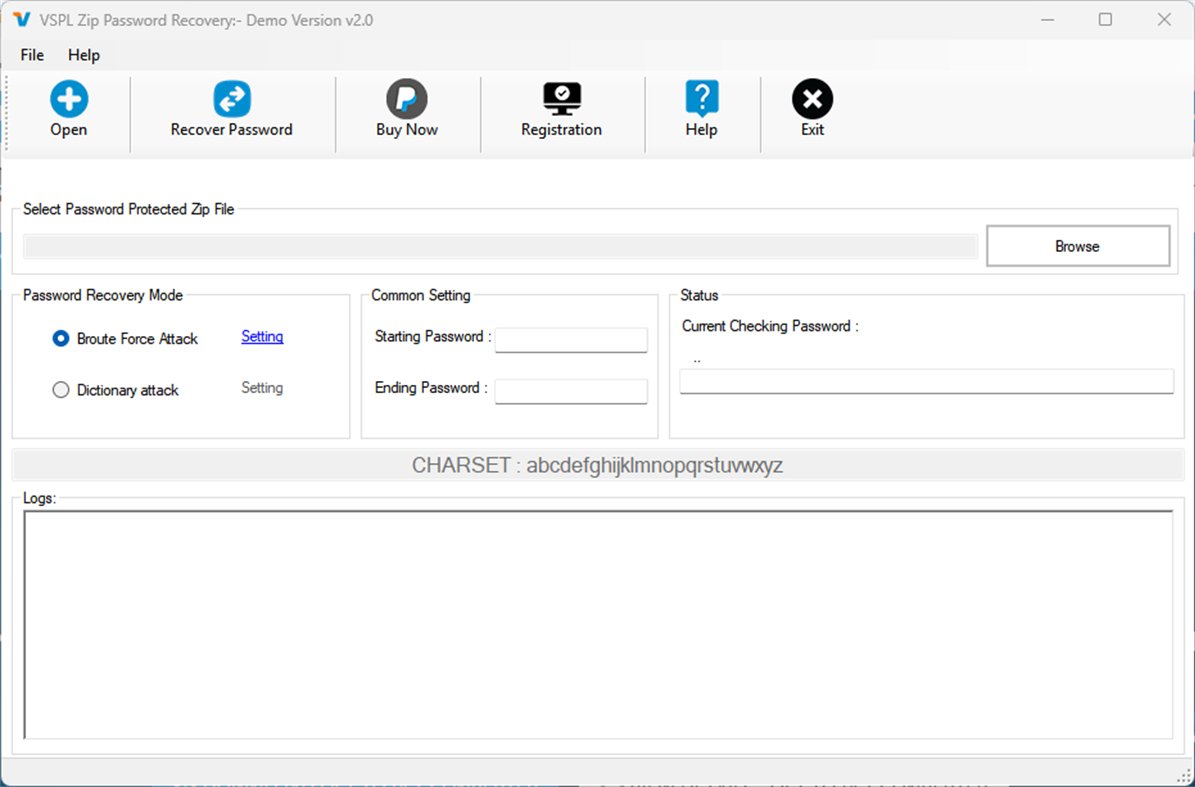Click the Status group title

tap(699, 295)
